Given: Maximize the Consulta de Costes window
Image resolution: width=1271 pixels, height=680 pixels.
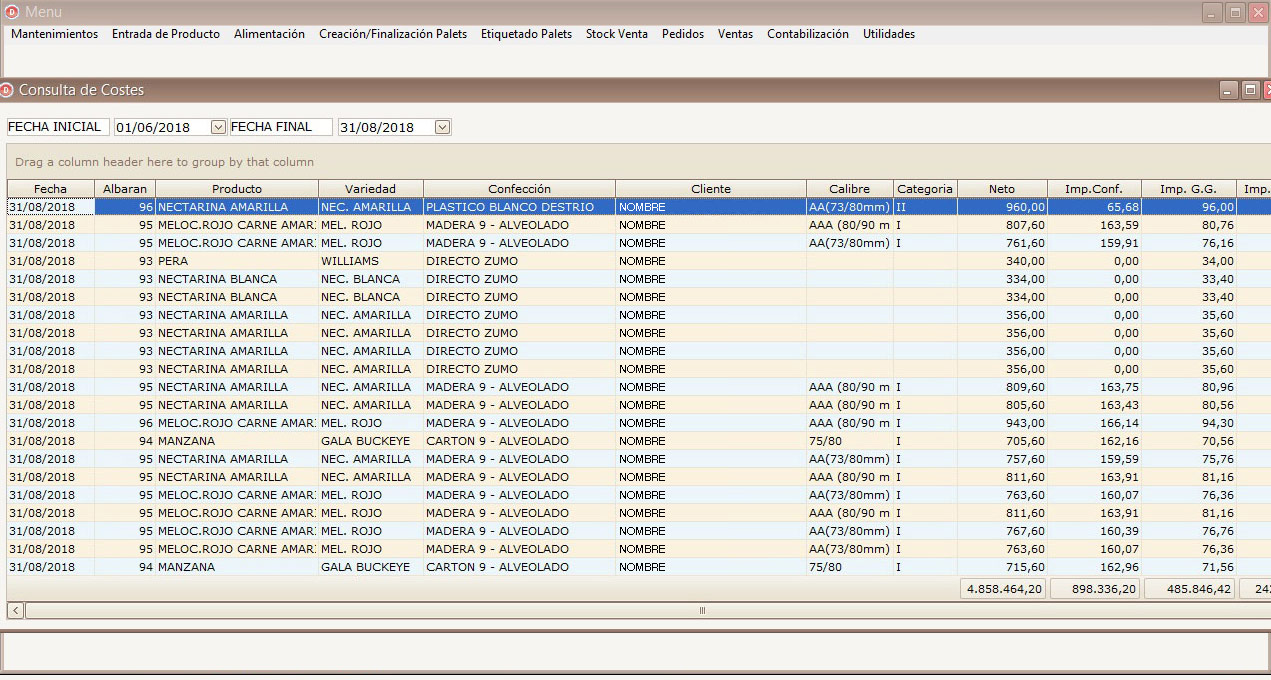Looking at the screenshot, I should point(1250,91).
